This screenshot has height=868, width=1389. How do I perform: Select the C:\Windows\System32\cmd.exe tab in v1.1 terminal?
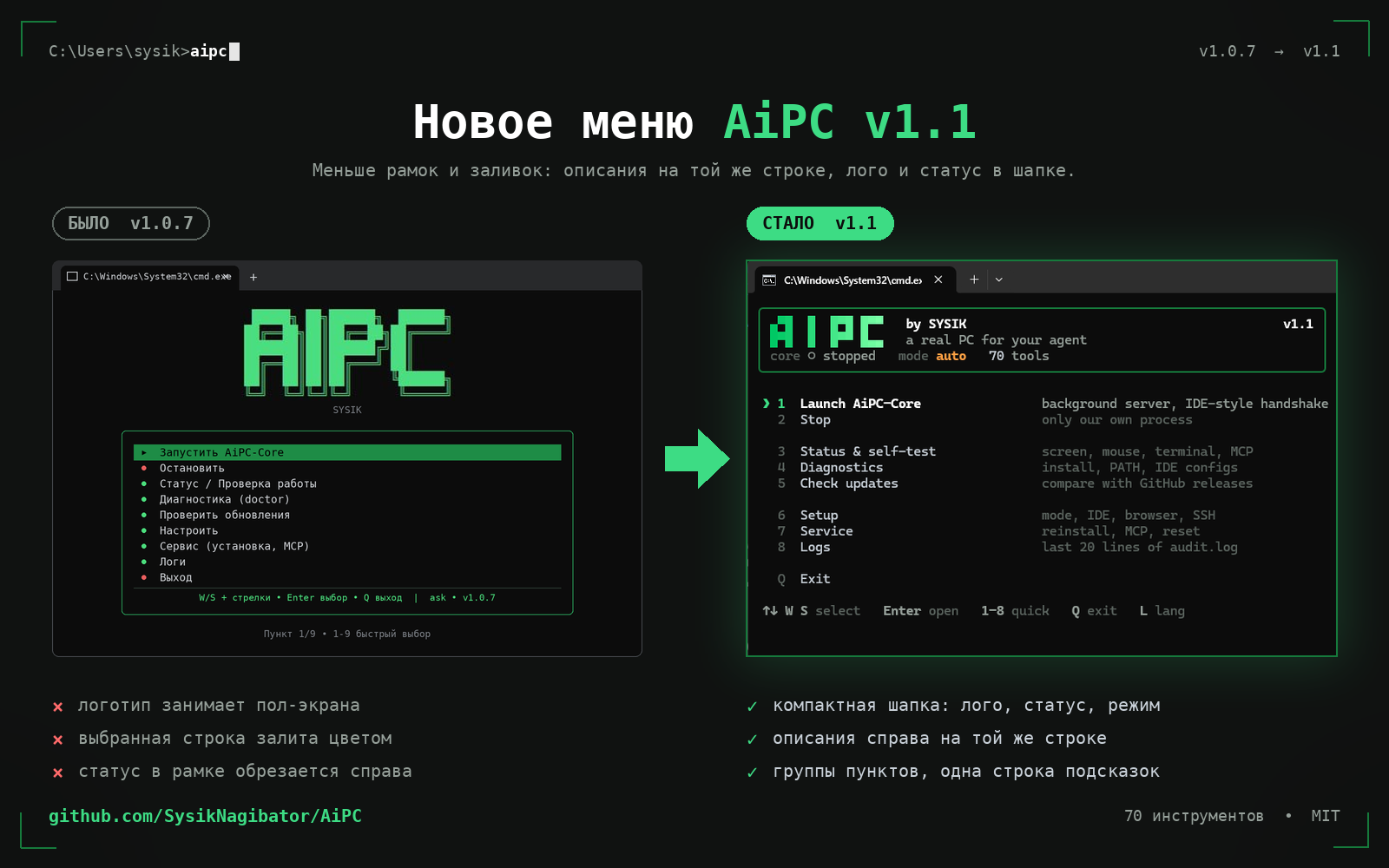pos(855,279)
